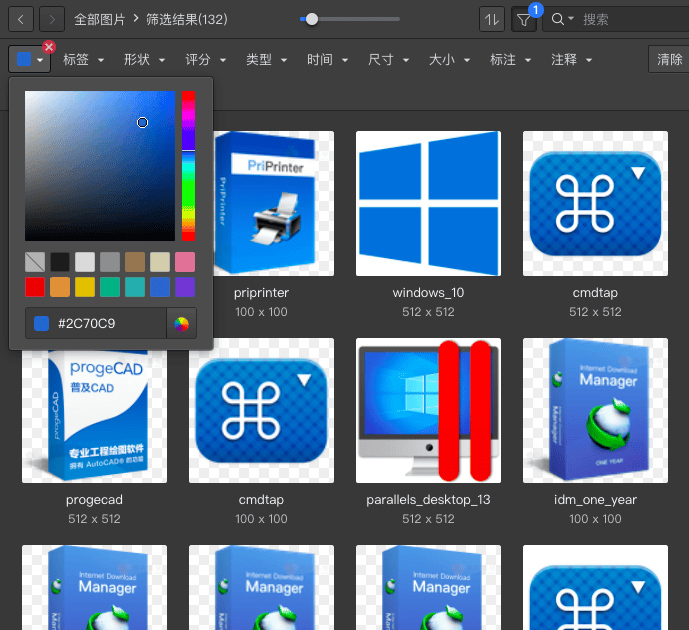Expand the 大小 filter dropdown
Image resolution: width=689 pixels, height=630 pixels.
(450, 59)
